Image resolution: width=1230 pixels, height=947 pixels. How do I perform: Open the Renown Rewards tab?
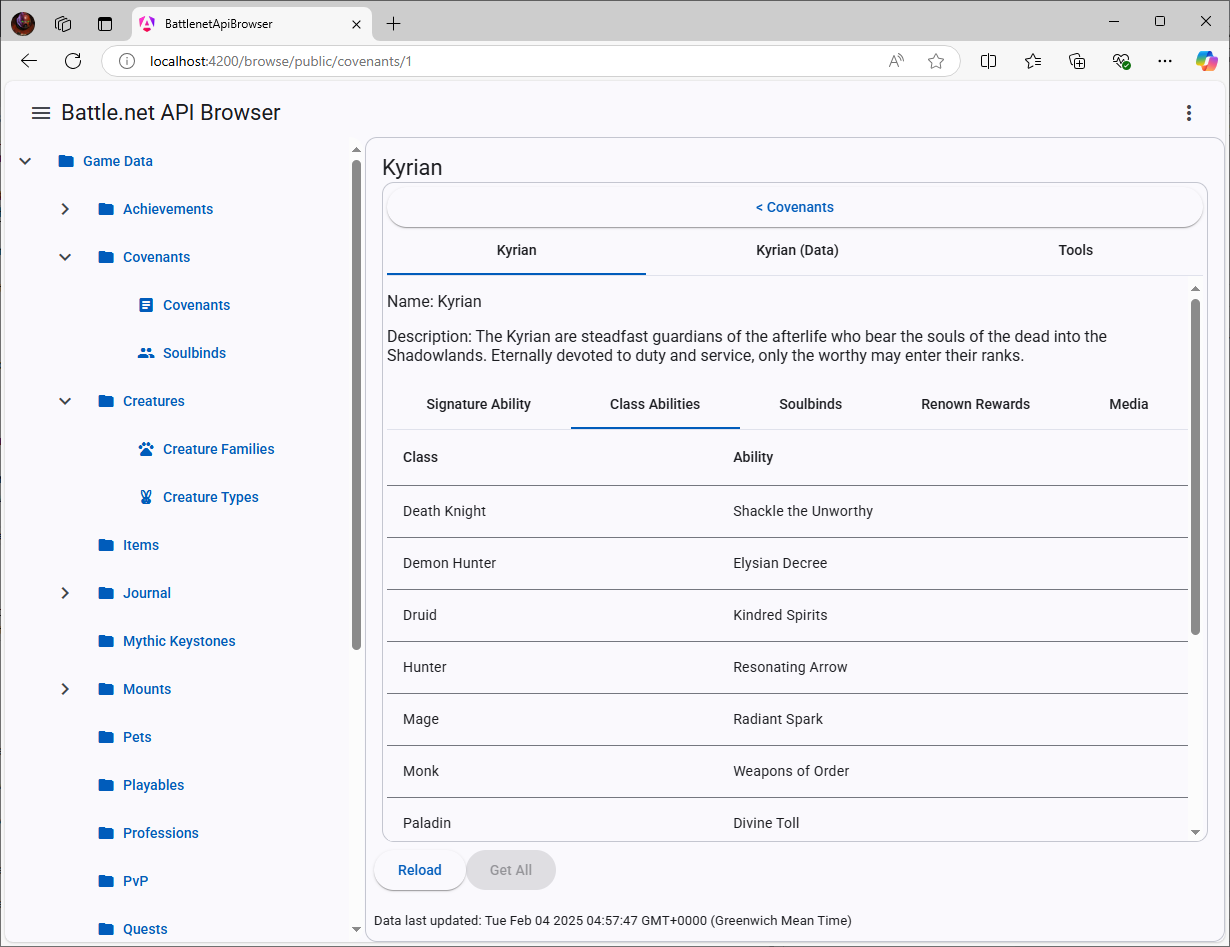click(x=975, y=405)
